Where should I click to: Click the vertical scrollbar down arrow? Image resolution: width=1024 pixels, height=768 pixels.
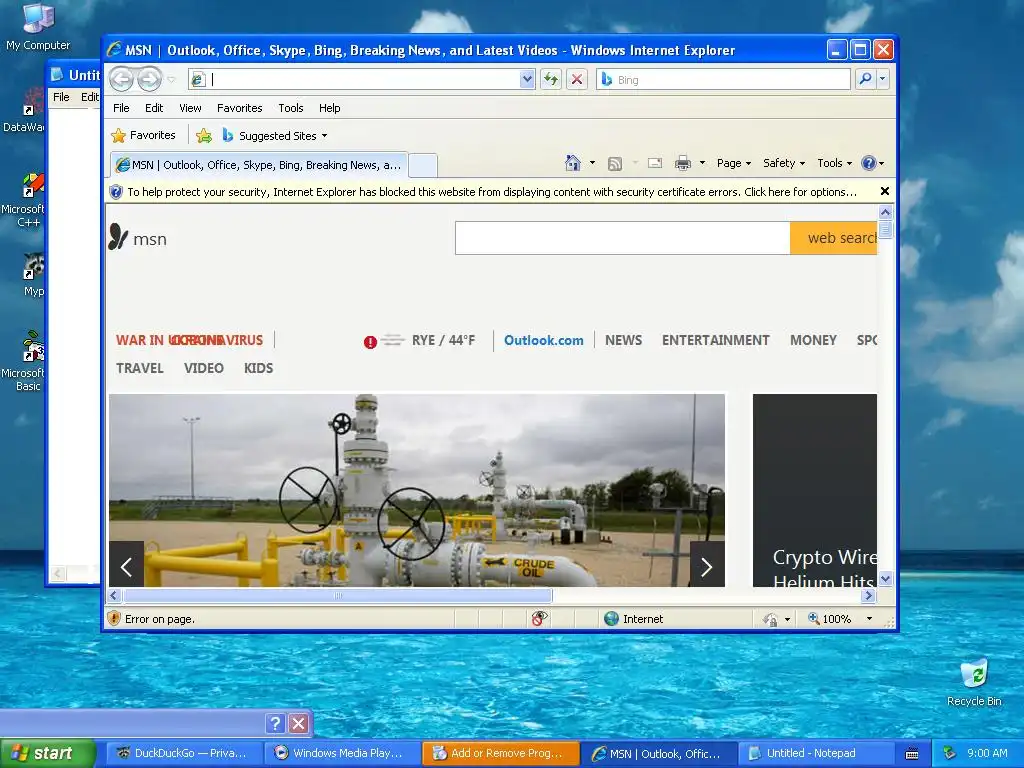coord(886,579)
